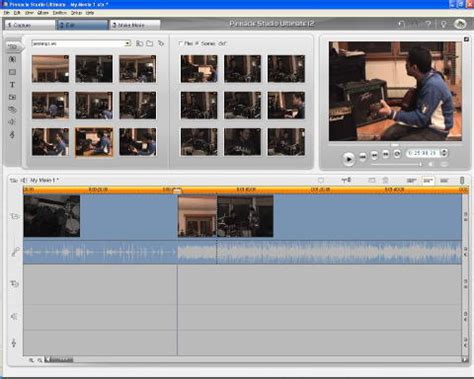Show the Music album section

[12, 135]
